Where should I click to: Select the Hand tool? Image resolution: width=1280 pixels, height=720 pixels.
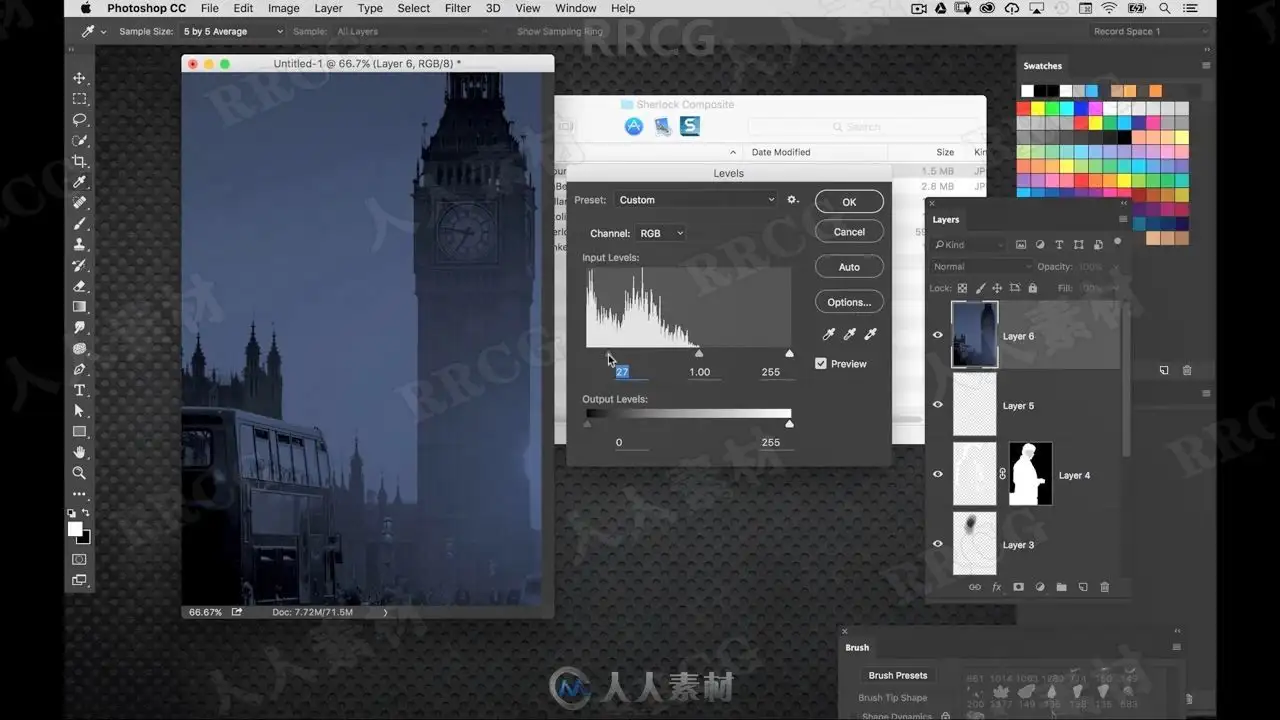pyautogui.click(x=79, y=453)
